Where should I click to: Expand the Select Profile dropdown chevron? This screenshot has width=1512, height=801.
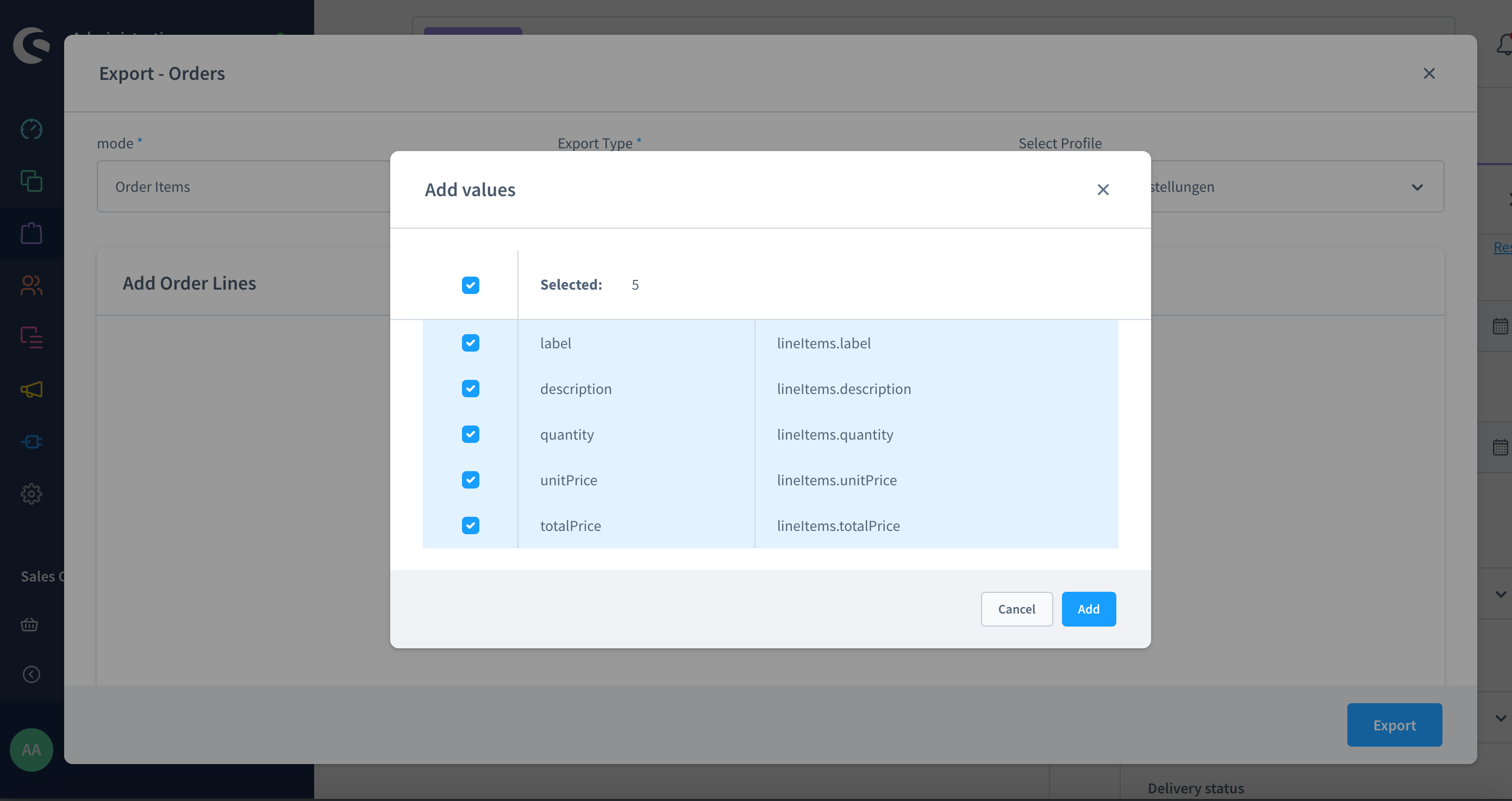point(1417,187)
